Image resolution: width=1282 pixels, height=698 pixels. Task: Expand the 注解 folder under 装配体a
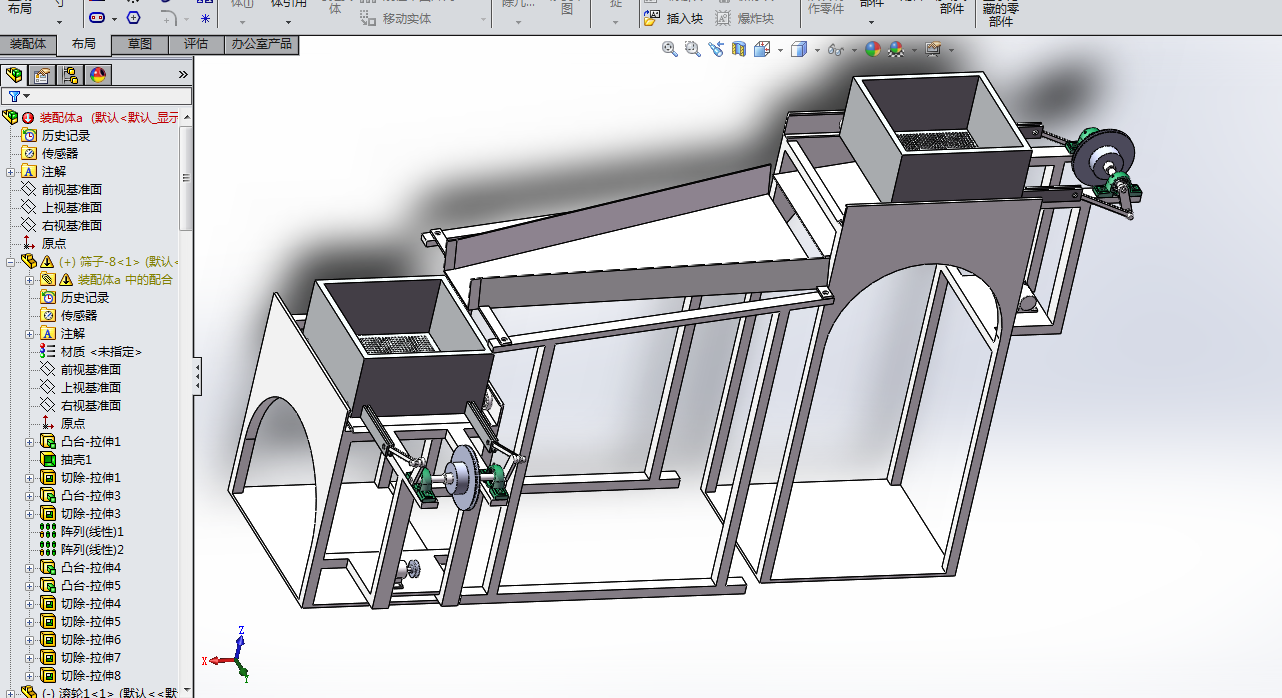[x=11, y=172]
